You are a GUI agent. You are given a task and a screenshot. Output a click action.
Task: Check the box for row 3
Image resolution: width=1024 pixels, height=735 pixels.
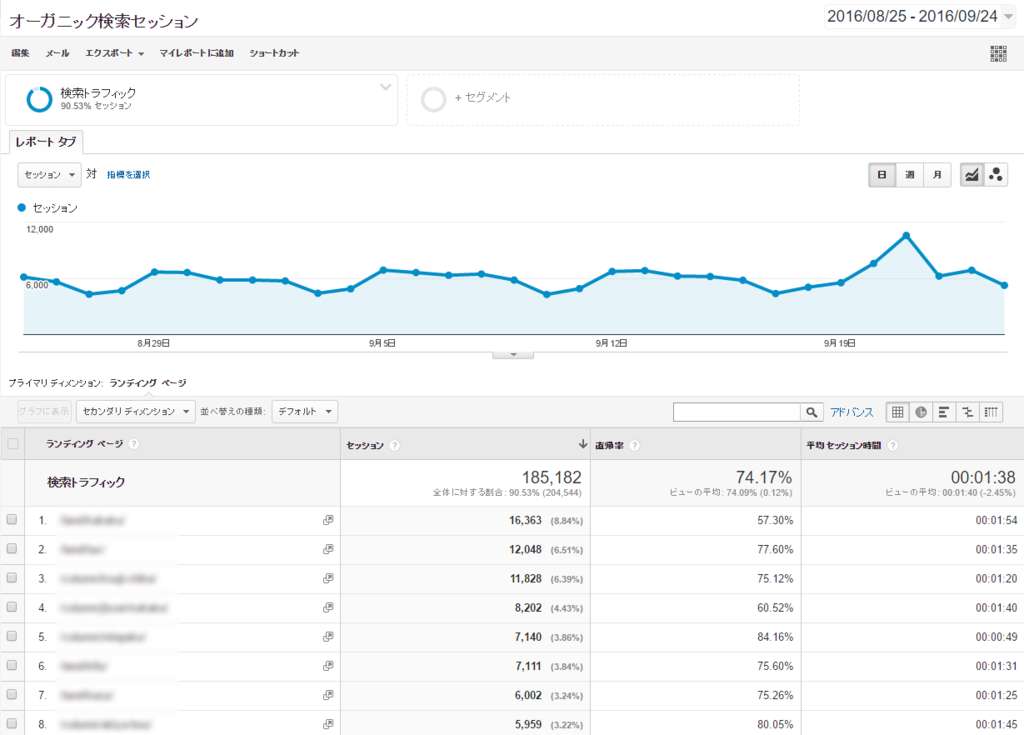coord(12,578)
